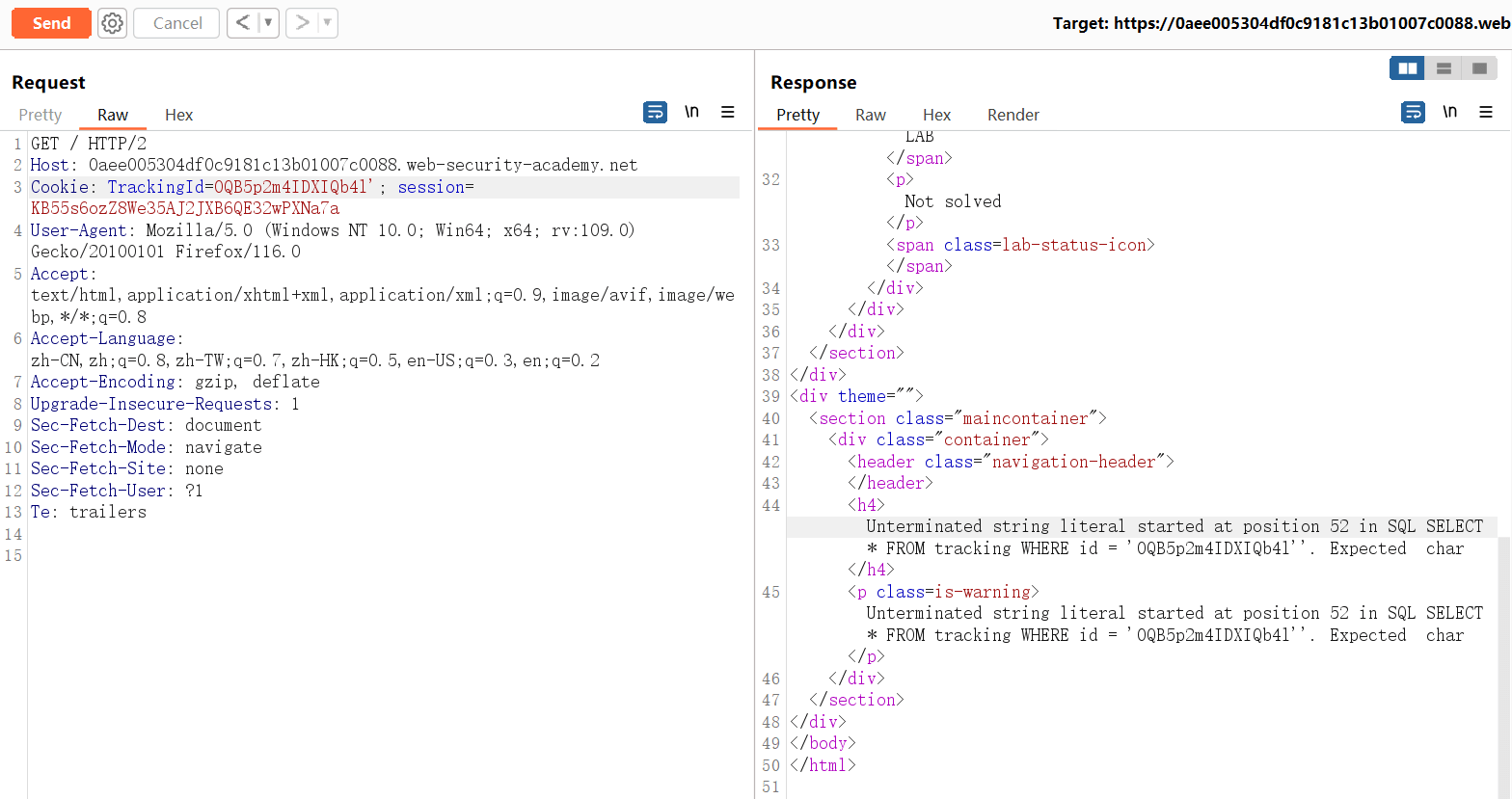
Task: Open the Response panel hamburger menu
Action: [1486, 113]
